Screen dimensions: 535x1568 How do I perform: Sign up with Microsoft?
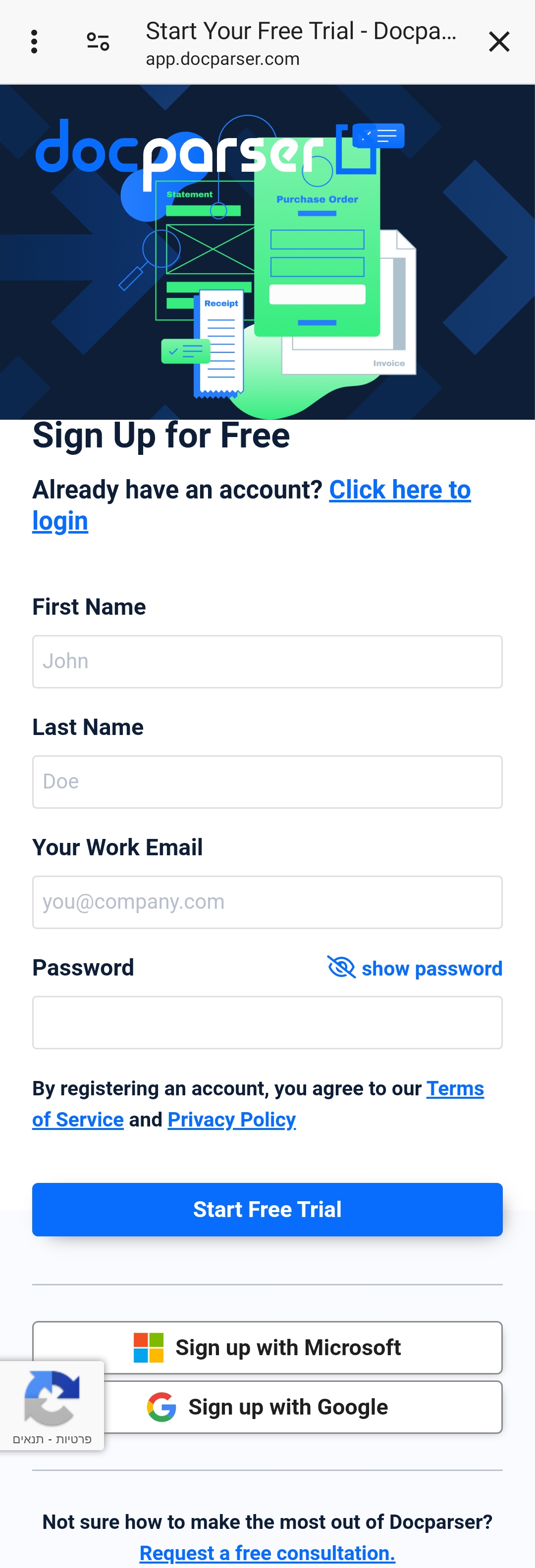[x=267, y=1347]
